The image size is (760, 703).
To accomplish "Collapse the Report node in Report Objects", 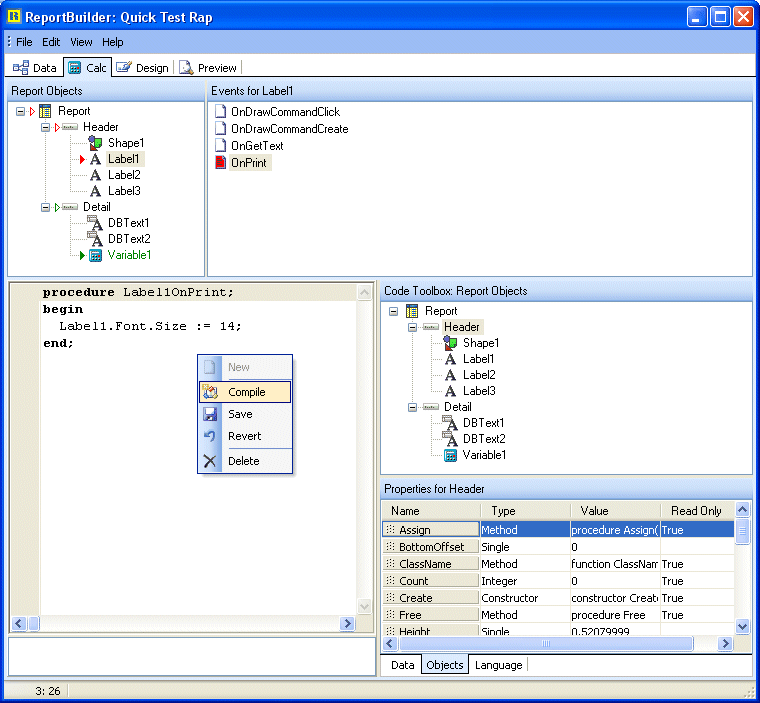I will pyautogui.click(x=20, y=112).
